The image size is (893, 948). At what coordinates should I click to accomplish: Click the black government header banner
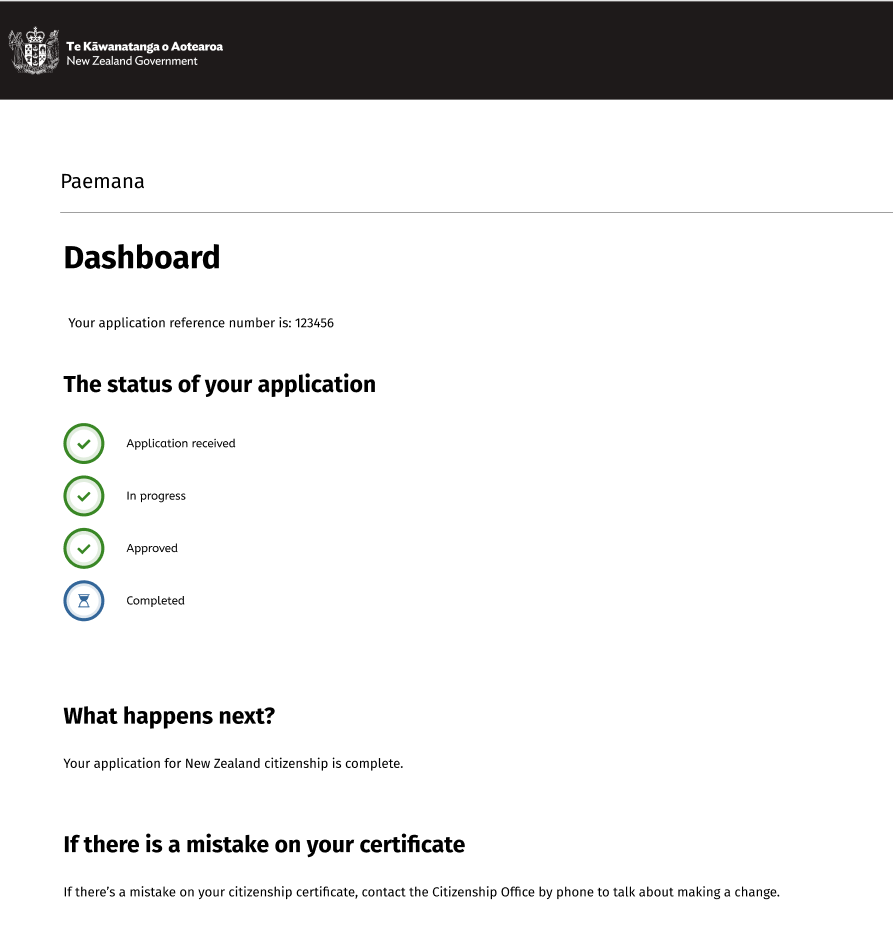pyautogui.click(x=446, y=50)
